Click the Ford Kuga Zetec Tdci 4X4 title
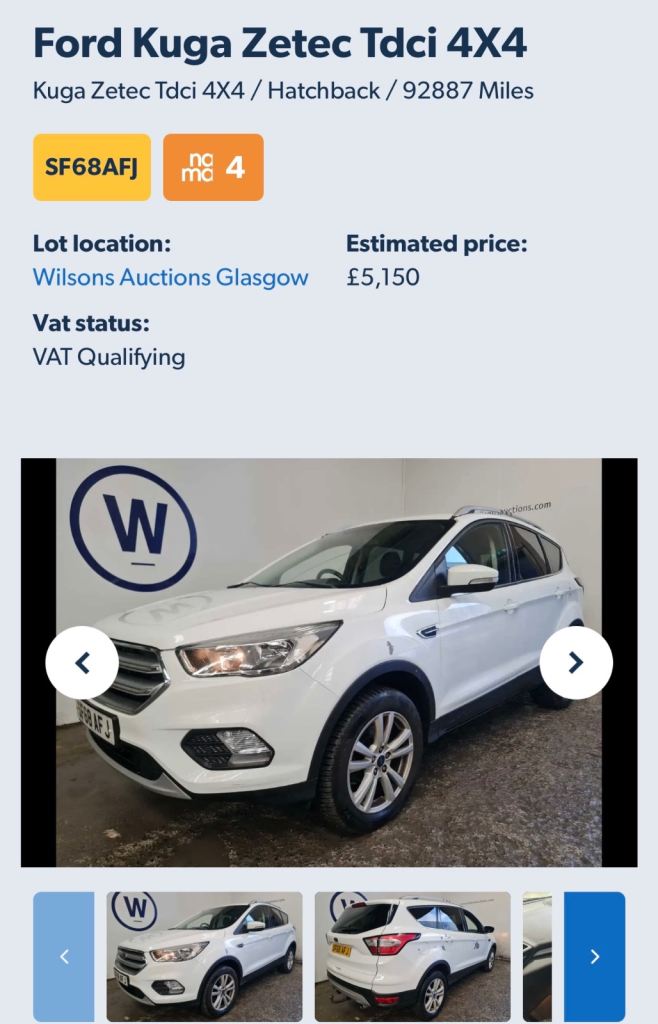This screenshot has height=1024, width=658. [x=279, y=43]
